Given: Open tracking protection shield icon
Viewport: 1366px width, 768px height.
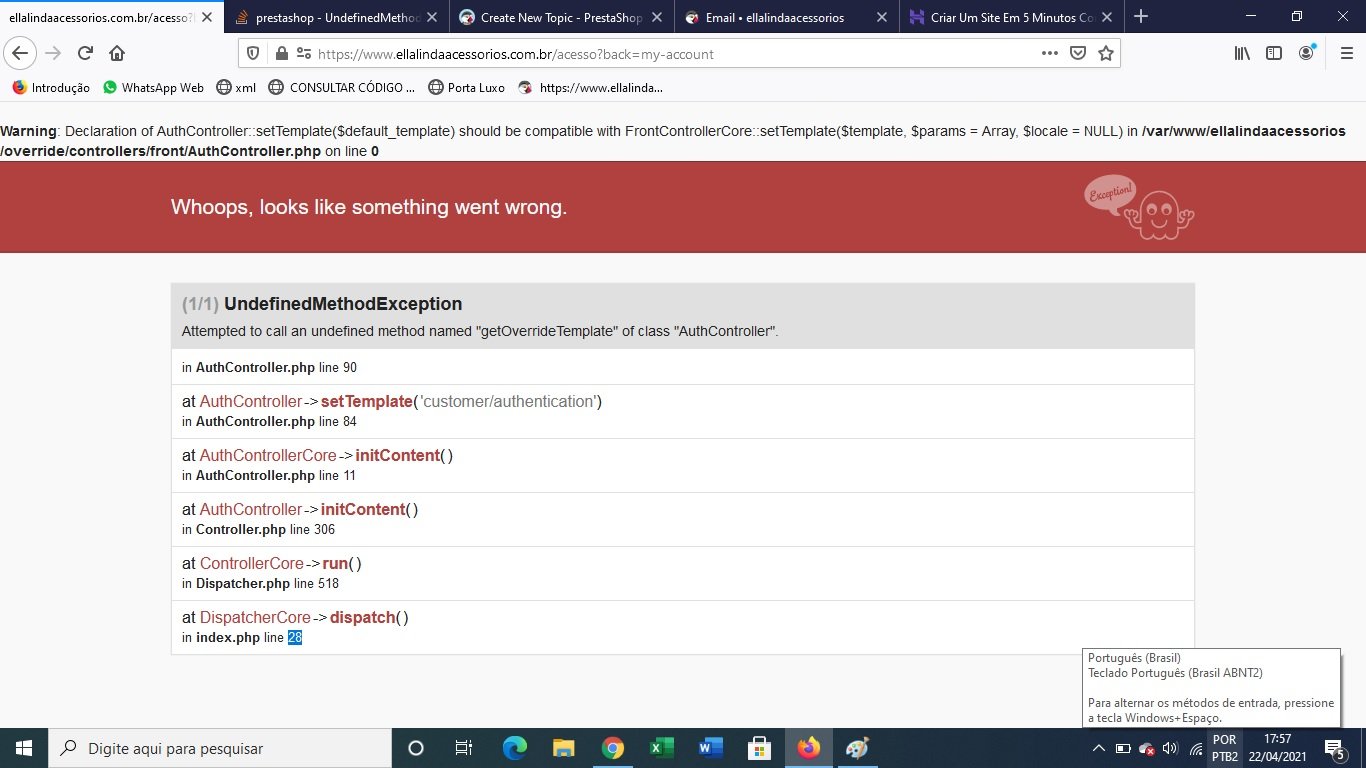Looking at the screenshot, I should tap(253, 54).
